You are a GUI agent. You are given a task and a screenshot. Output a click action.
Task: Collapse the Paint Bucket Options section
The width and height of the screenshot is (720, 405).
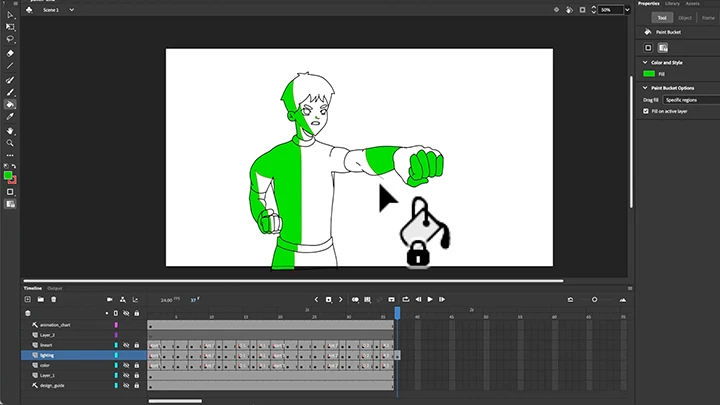pyautogui.click(x=645, y=88)
